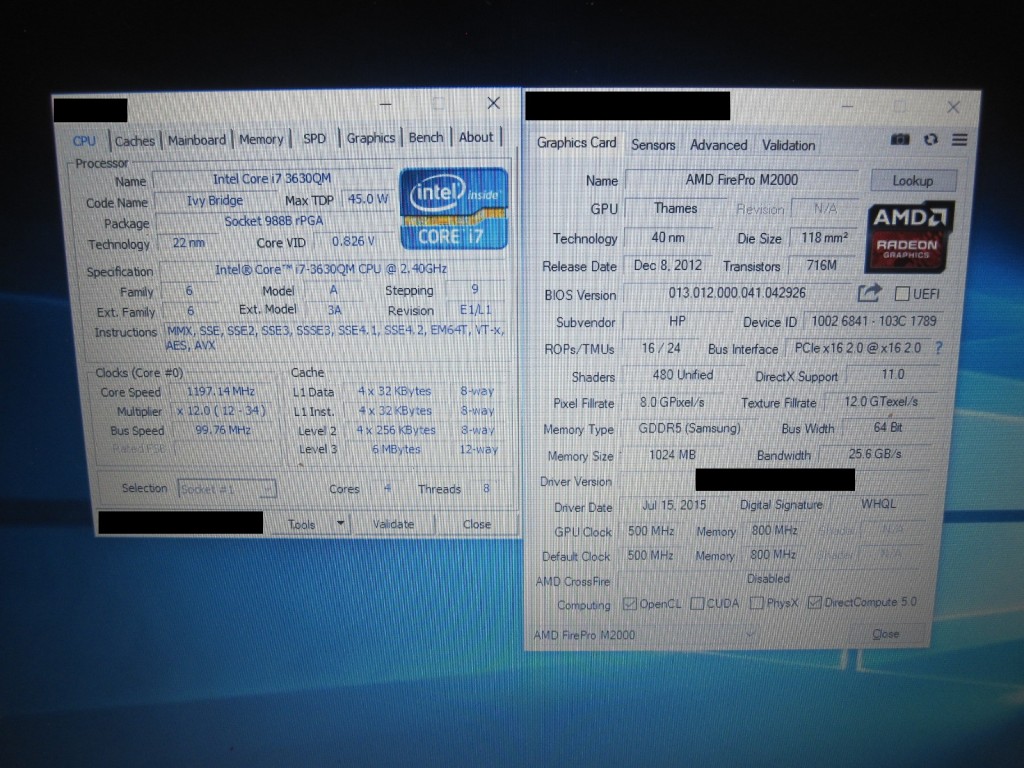Click the GPU Technology value '40 nm'
The height and width of the screenshot is (768, 1024).
tap(668, 238)
